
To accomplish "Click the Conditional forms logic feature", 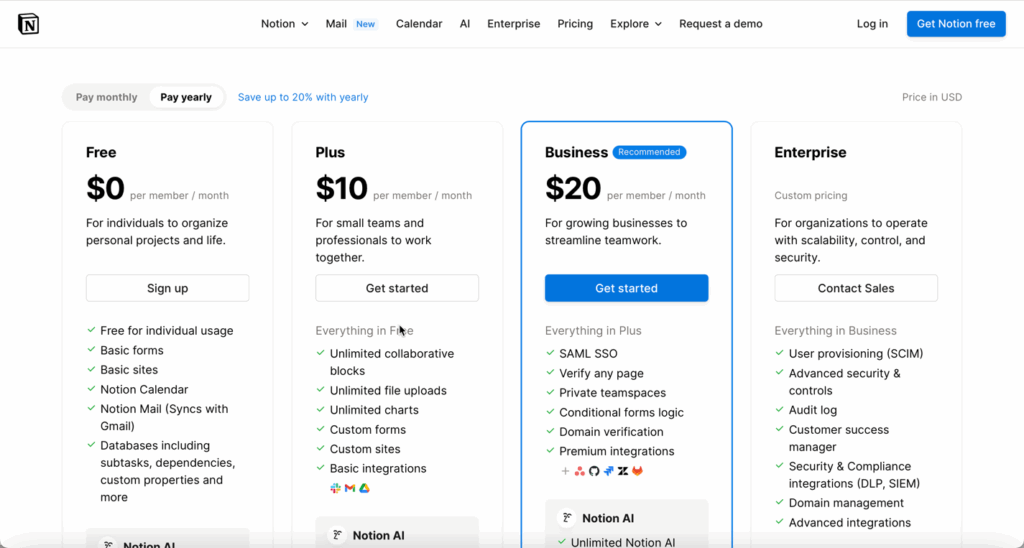I will (622, 413).
